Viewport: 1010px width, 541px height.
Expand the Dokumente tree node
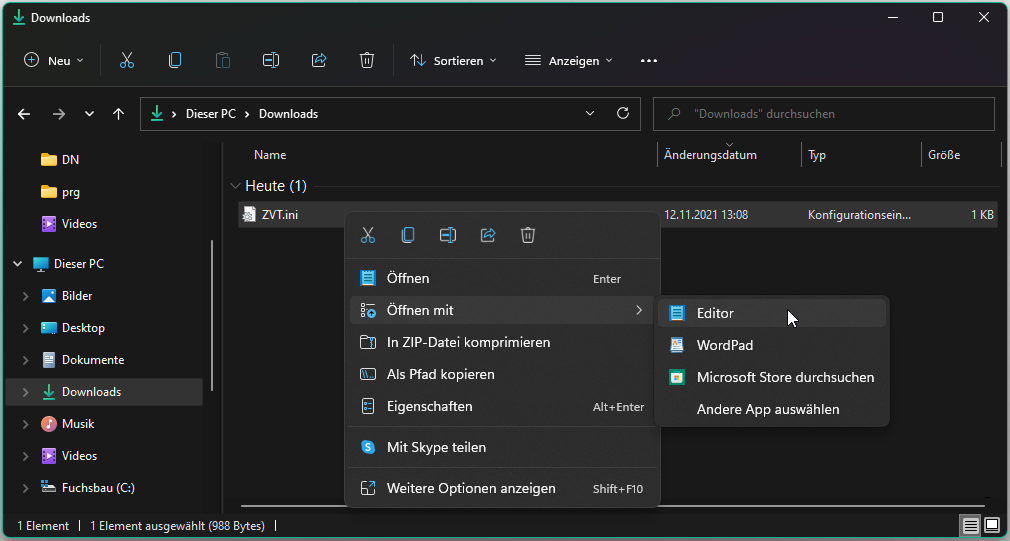point(26,360)
